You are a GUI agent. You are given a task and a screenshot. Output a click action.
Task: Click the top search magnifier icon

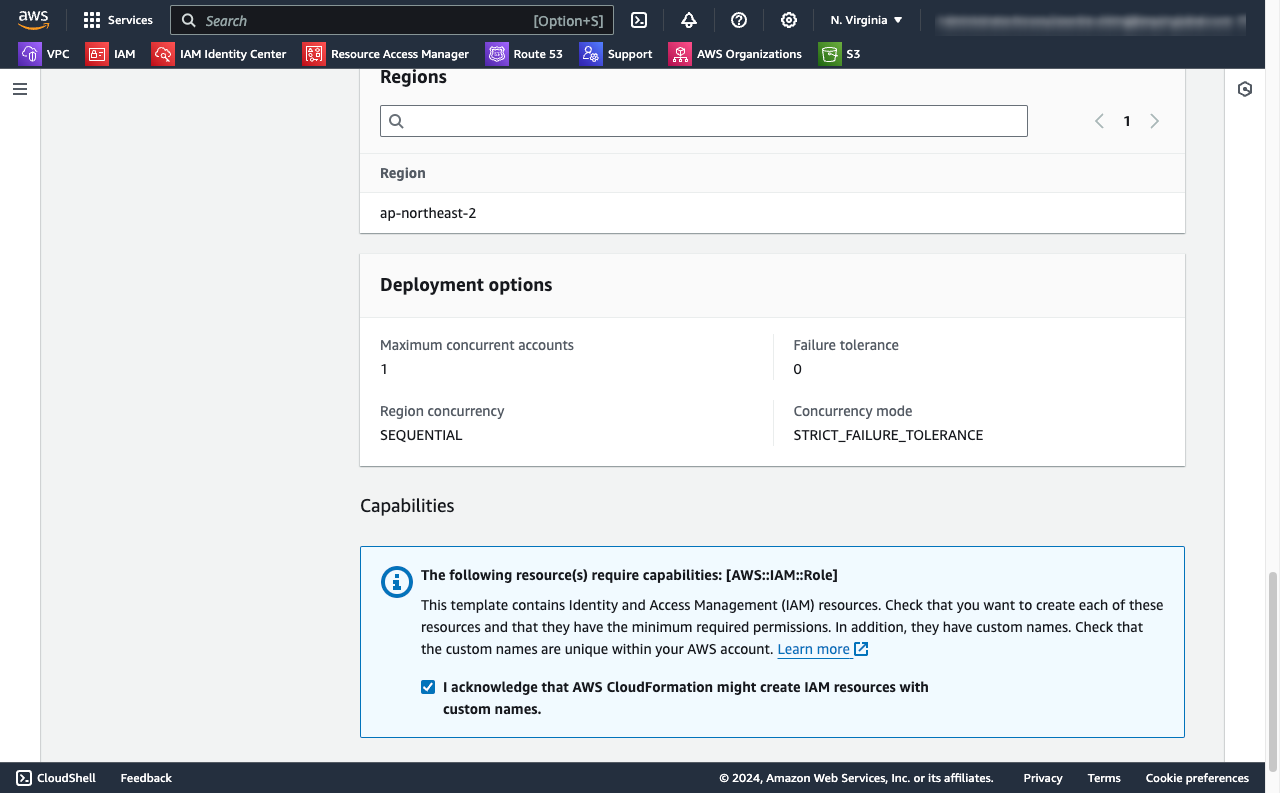188,20
